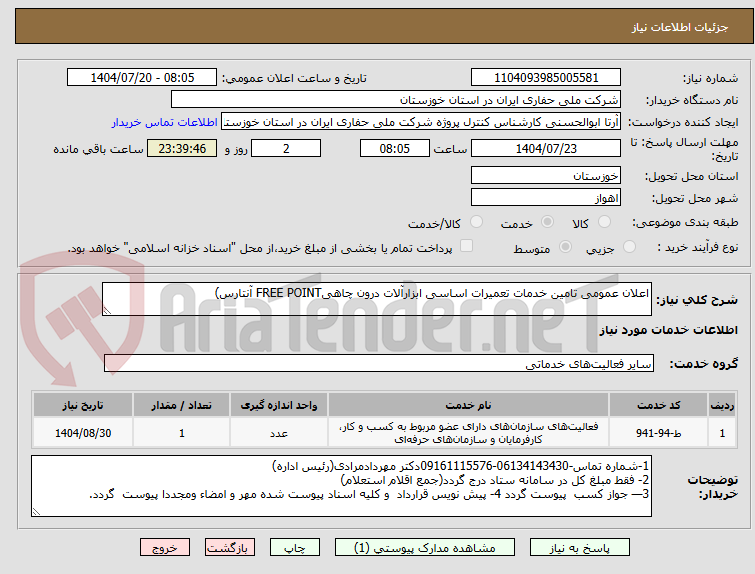Click the service name cell in row 1
Viewport: 755px width, 574px height.
[468, 433]
